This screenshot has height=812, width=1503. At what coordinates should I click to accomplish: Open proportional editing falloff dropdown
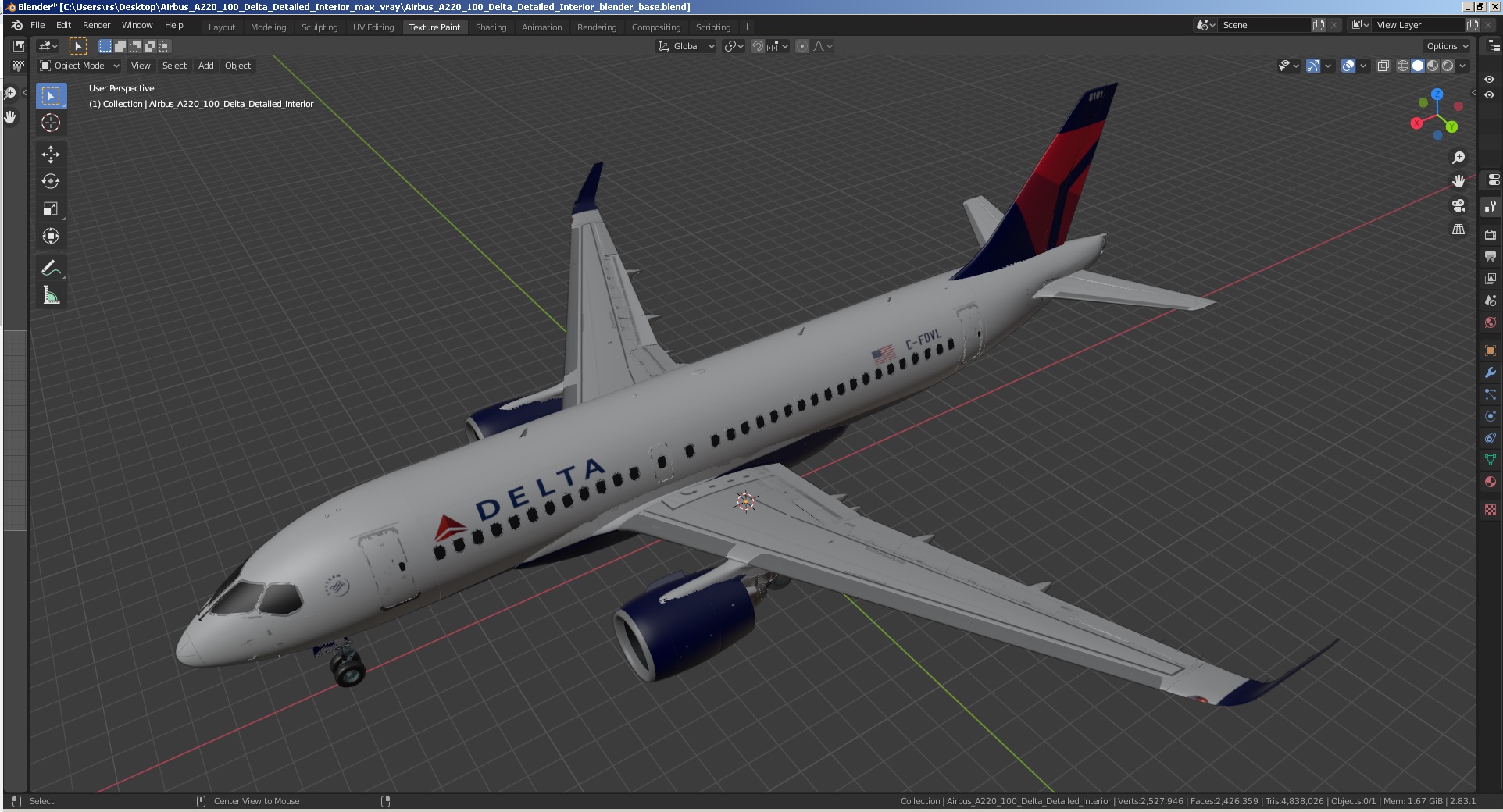pos(823,46)
